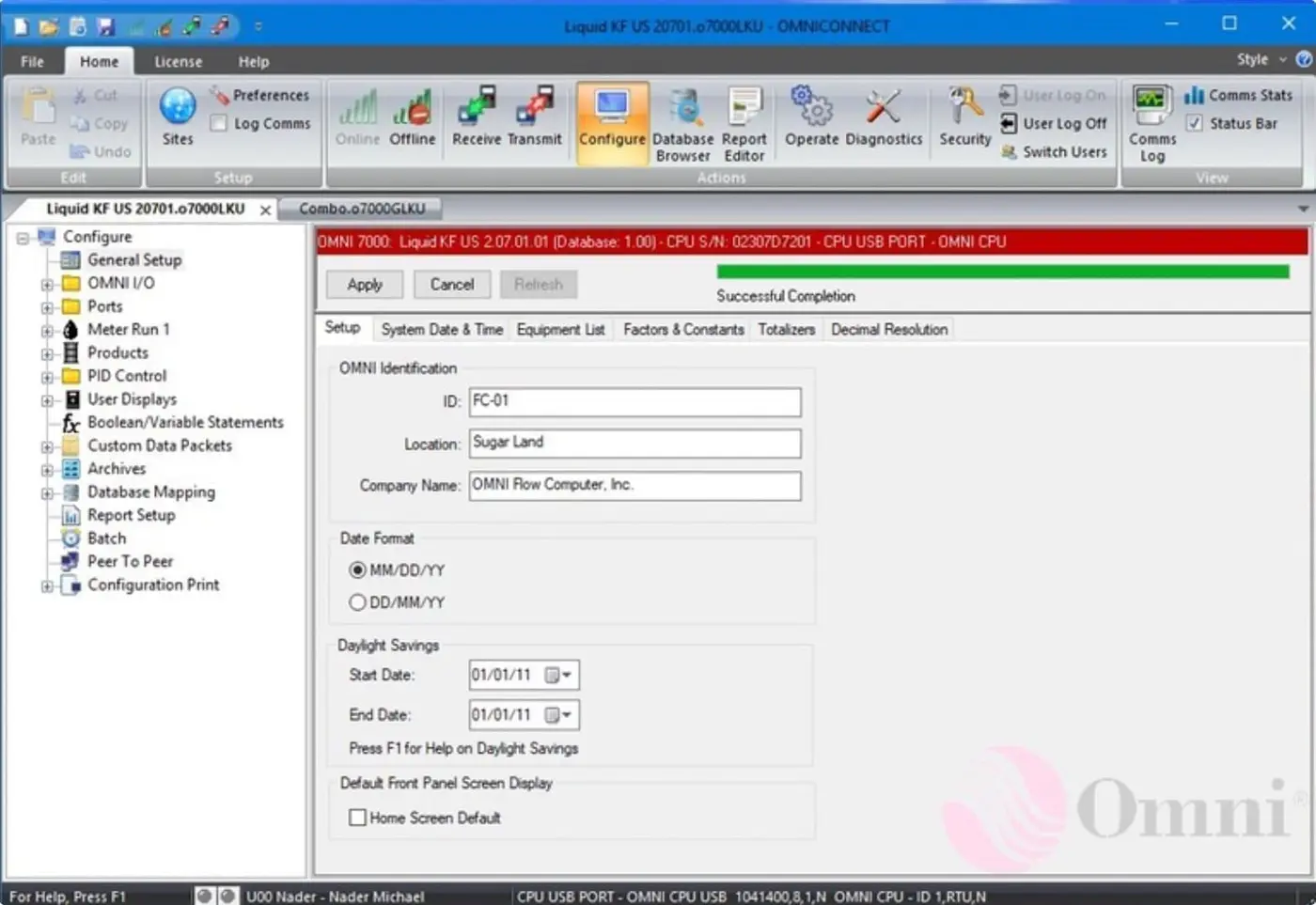The height and width of the screenshot is (905, 1316).
Task: Click the highlighted Configure ribbon button
Action: [612, 123]
